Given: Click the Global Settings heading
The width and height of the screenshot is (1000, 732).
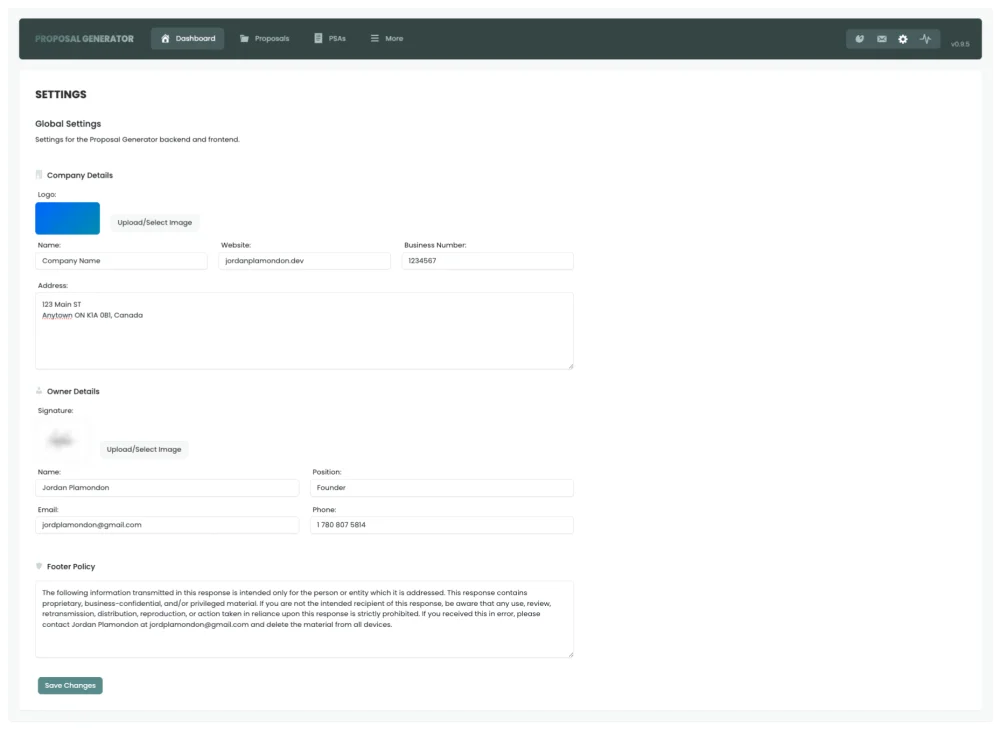Looking at the screenshot, I should tap(68, 124).
